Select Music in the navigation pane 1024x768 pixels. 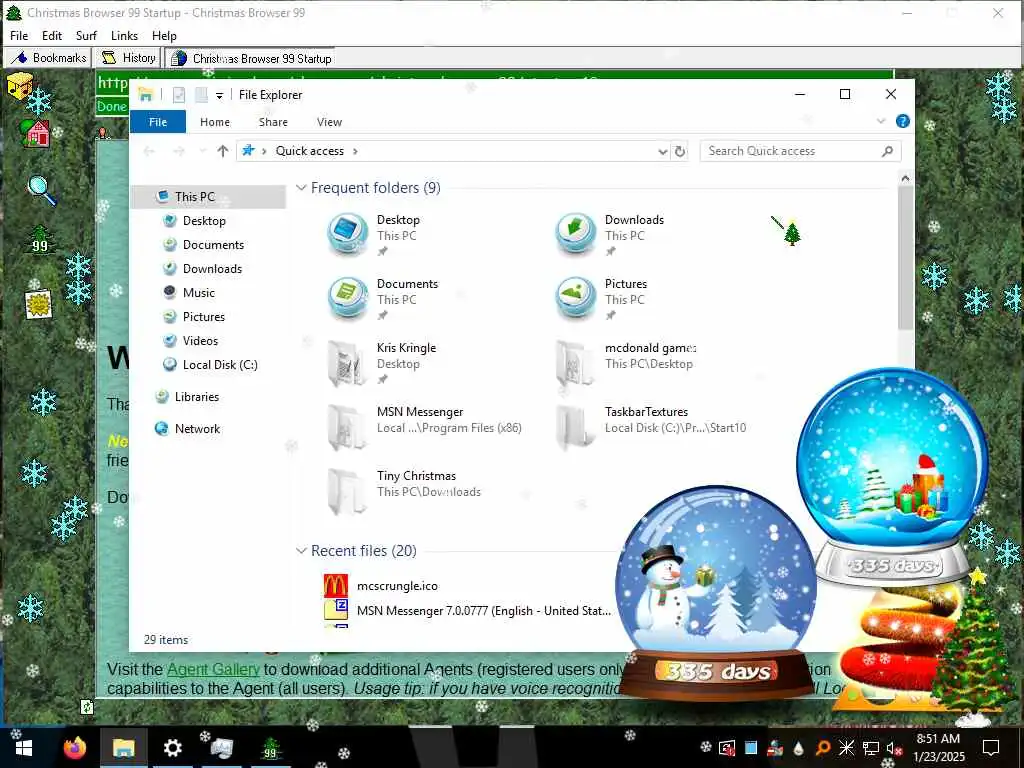pyautogui.click(x=199, y=293)
